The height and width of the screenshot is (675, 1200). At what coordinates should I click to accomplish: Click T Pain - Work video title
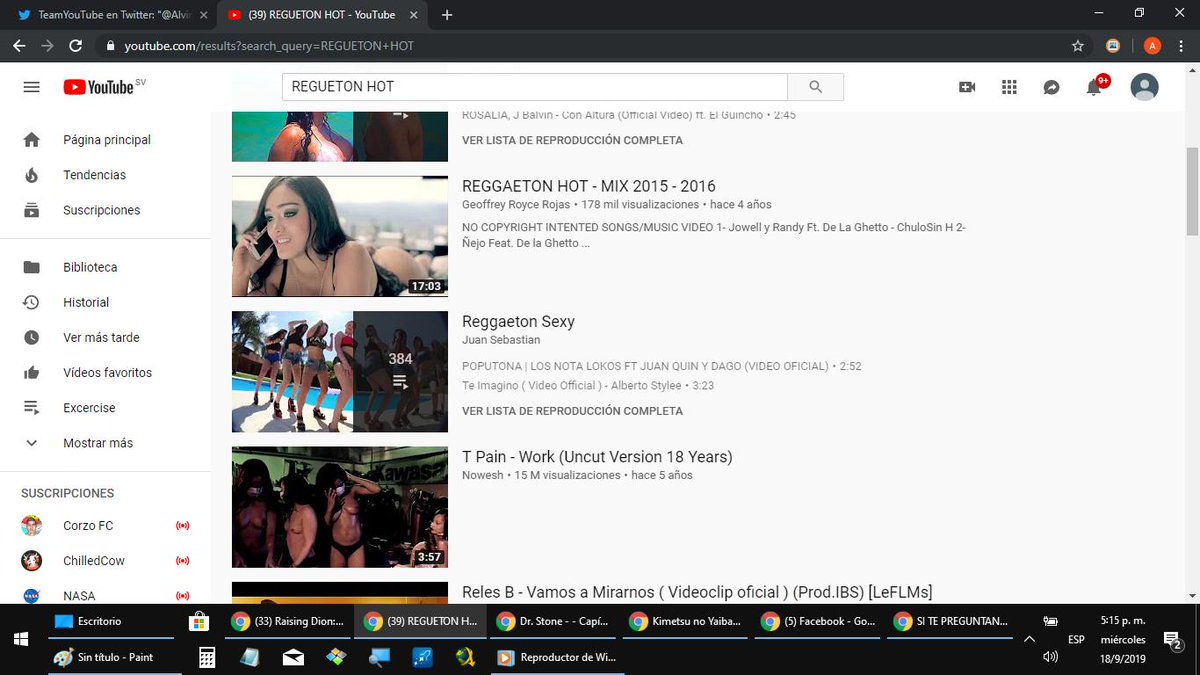597,457
